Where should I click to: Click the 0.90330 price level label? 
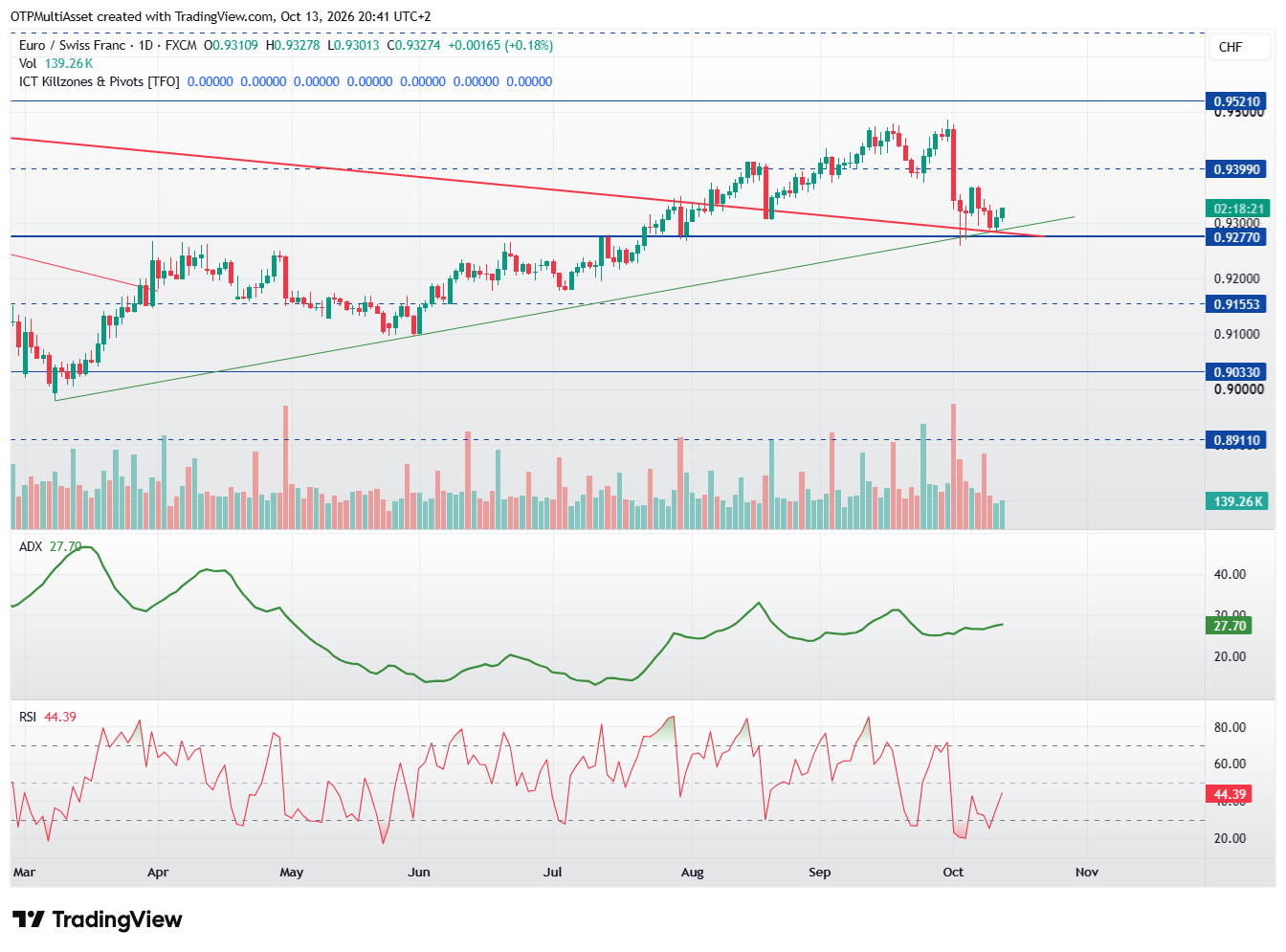click(x=1237, y=372)
